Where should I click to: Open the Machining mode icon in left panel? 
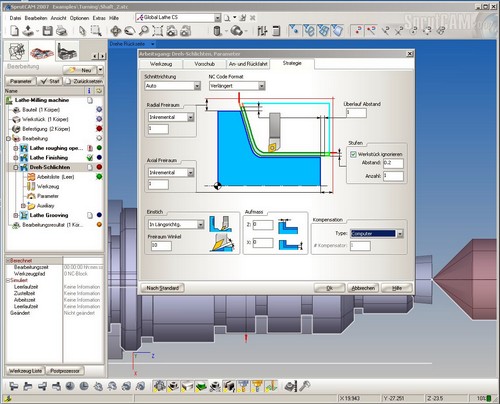(x=42, y=51)
